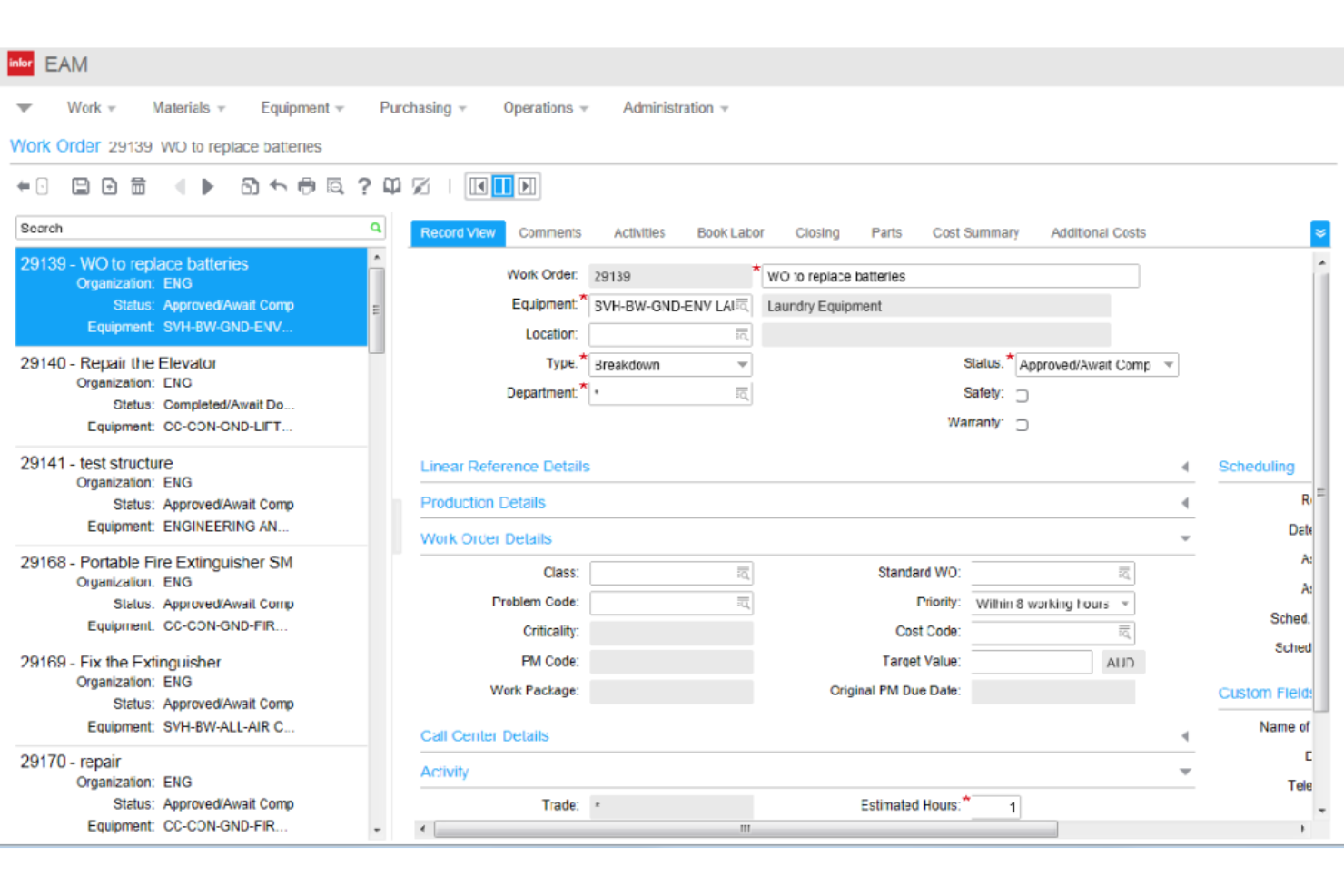Click the undo arrow in the toolbar

(x=279, y=186)
